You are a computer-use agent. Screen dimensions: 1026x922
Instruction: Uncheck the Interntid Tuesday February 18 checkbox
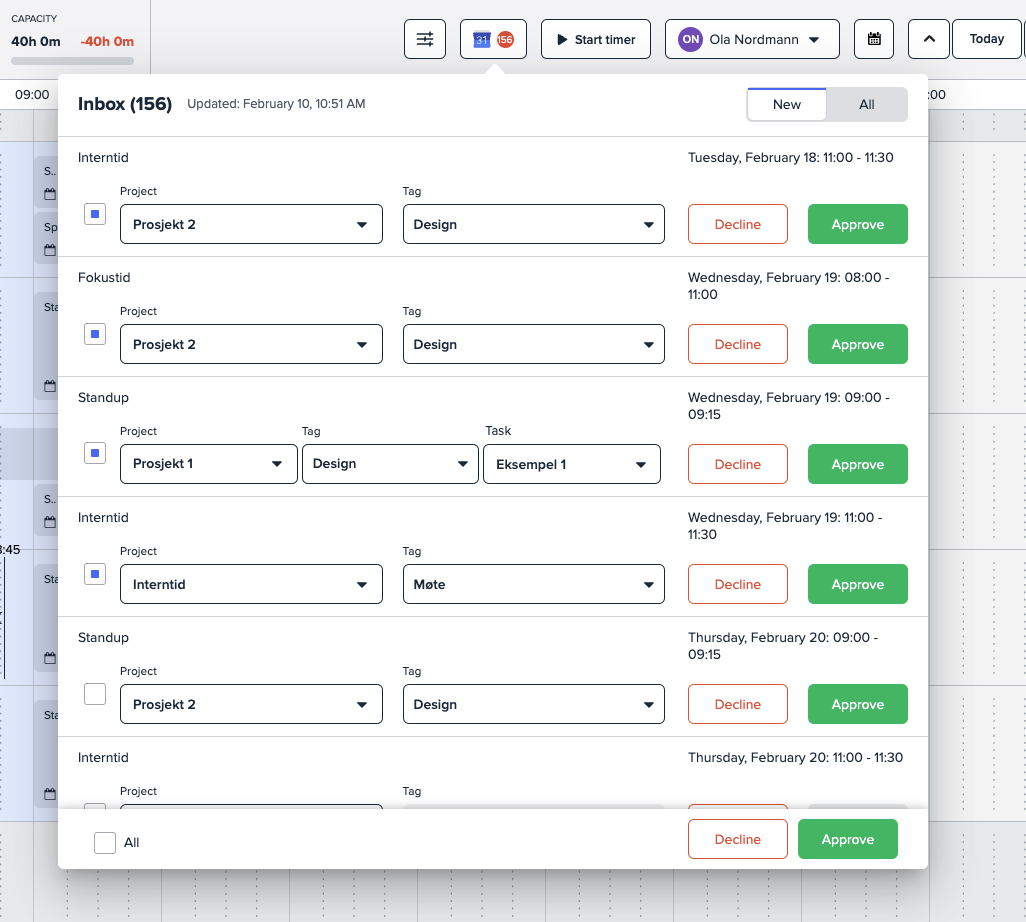(95, 214)
